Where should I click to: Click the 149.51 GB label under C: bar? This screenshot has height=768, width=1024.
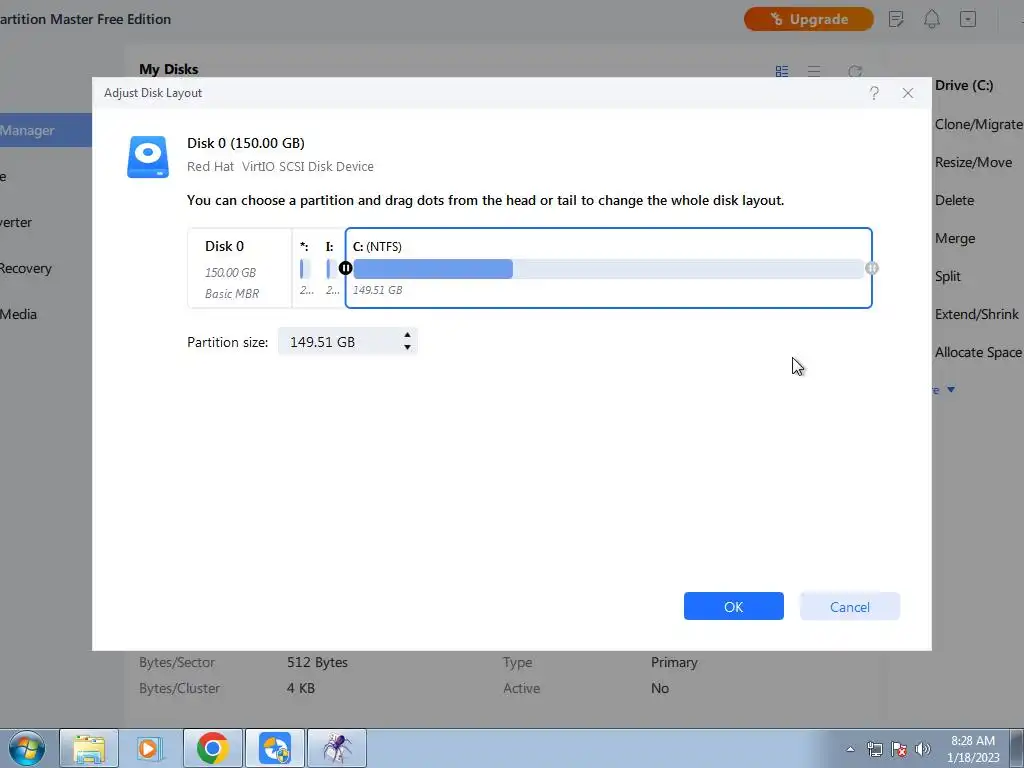[x=377, y=290]
